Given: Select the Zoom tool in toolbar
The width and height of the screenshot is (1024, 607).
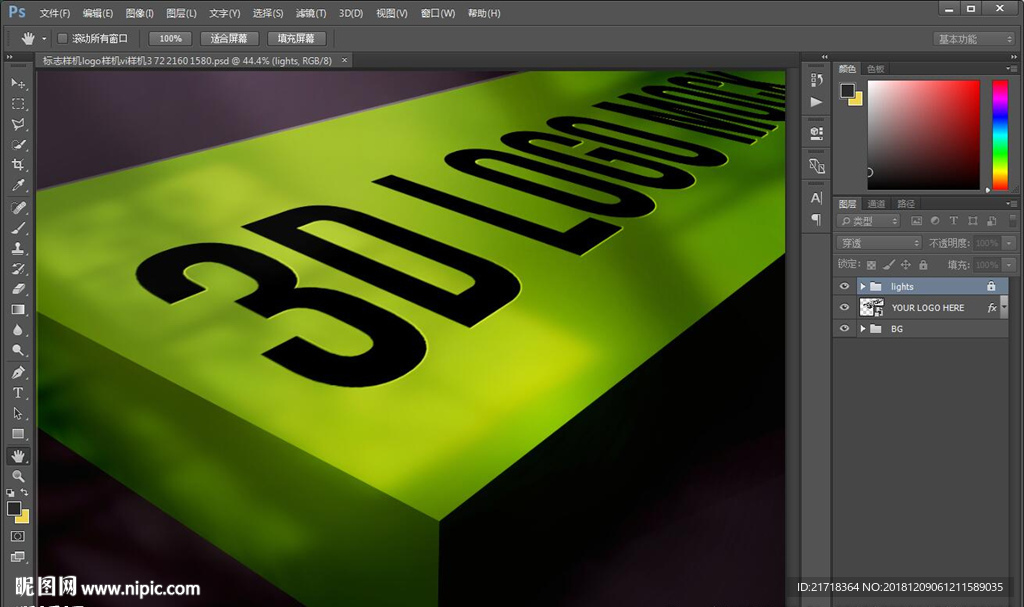Looking at the screenshot, I should [x=18, y=477].
